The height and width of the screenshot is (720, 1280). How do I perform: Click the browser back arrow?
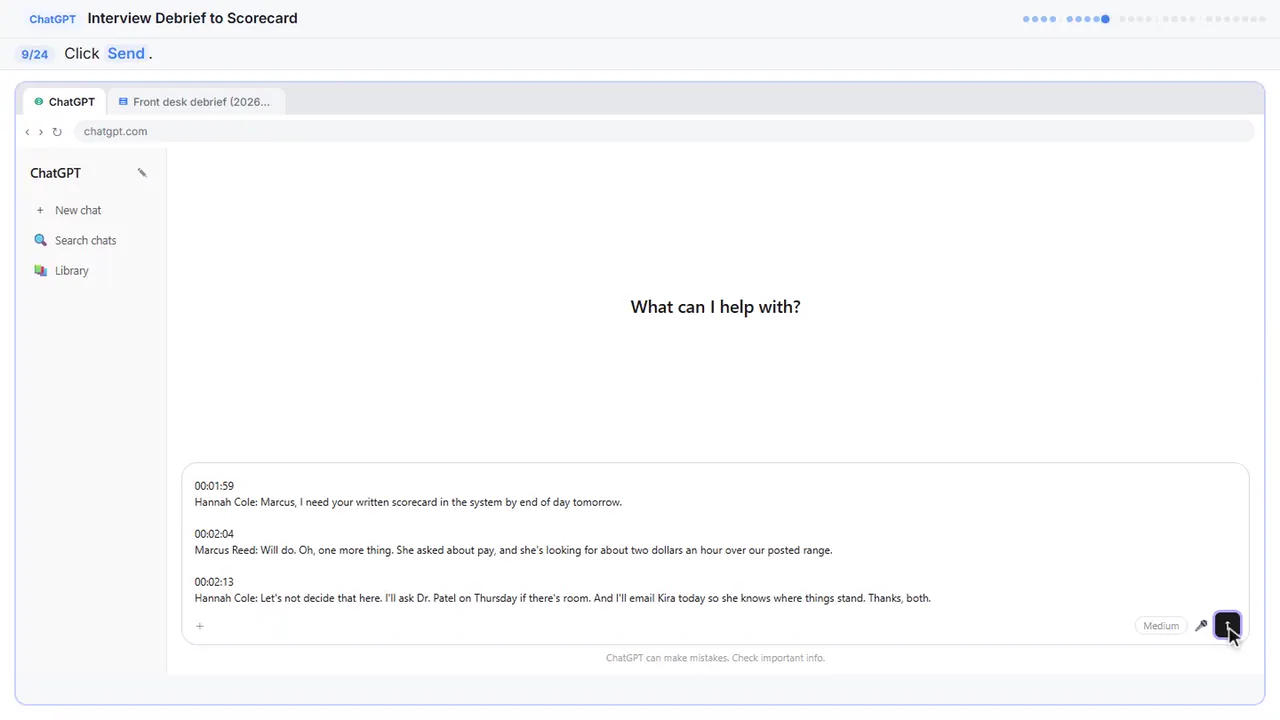(27, 132)
